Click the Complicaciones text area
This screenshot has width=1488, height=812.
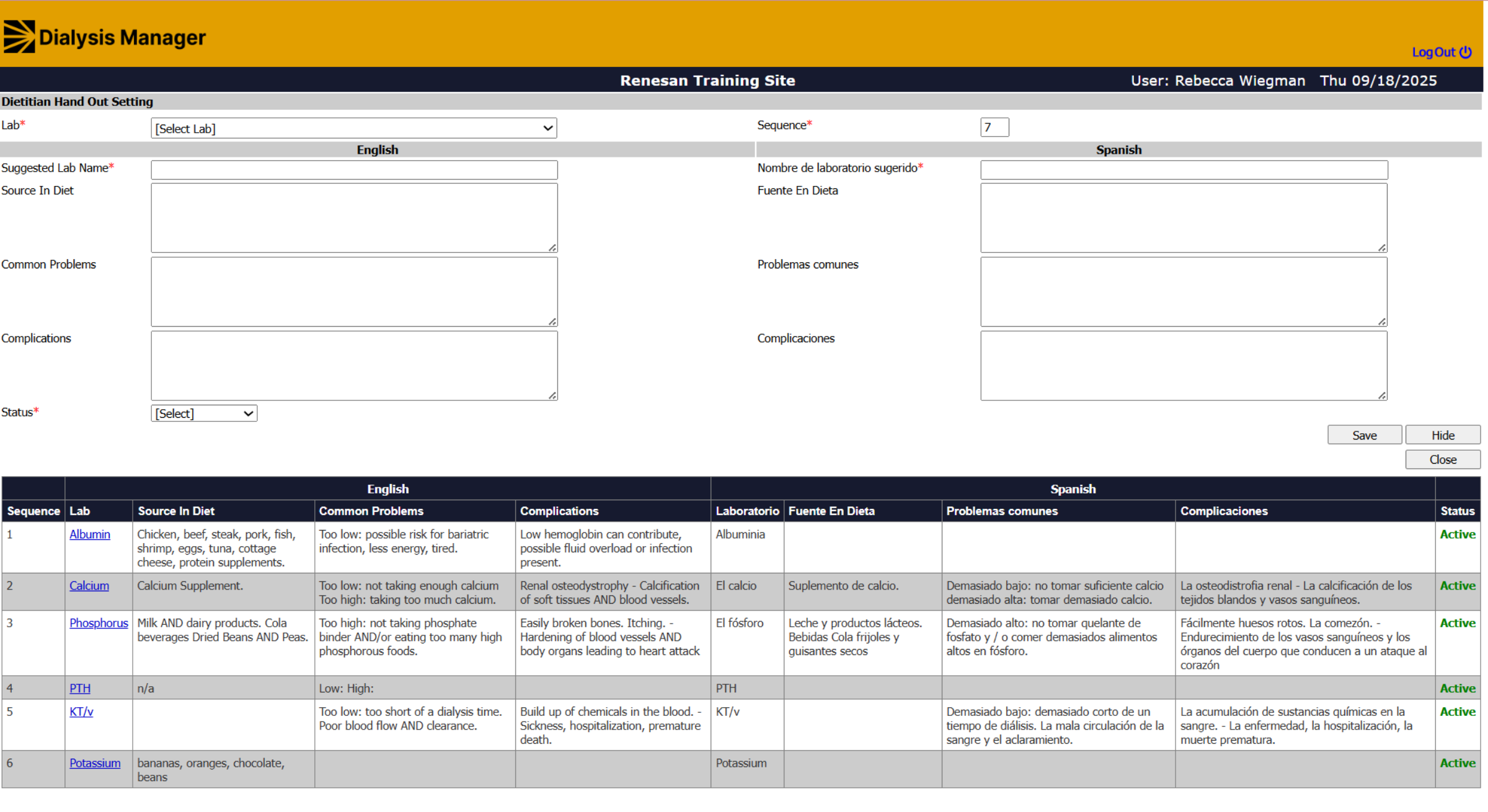coord(1184,366)
